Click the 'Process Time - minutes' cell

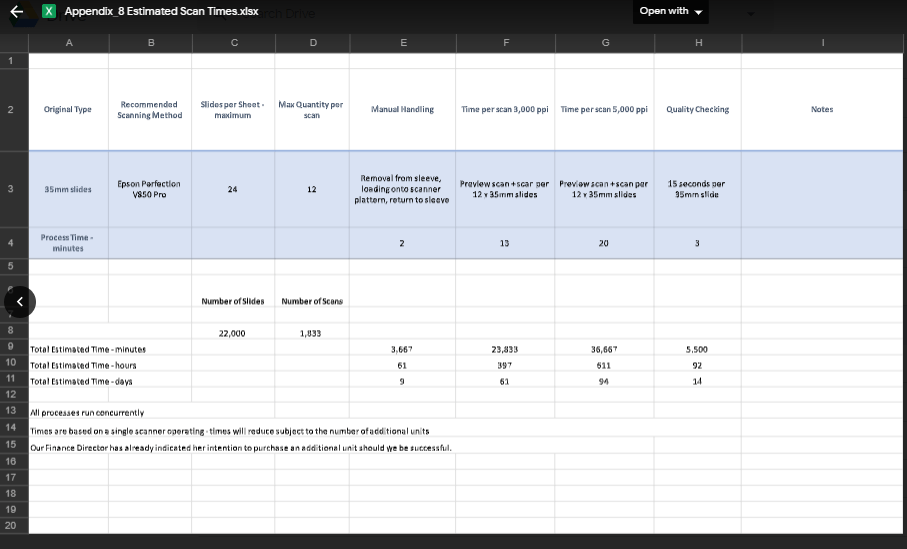click(68, 243)
